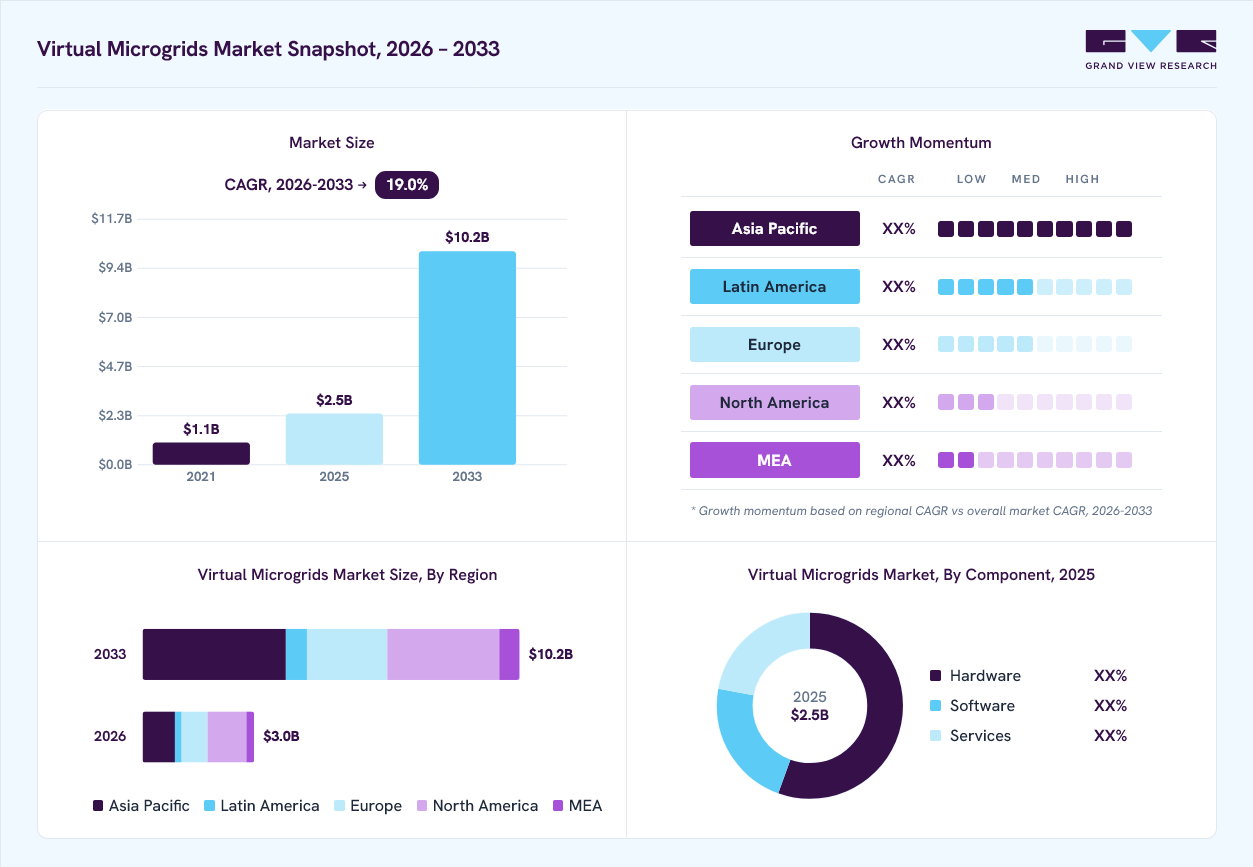Click the growth momentum footnote
The image size is (1253, 867).
[921, 510]
